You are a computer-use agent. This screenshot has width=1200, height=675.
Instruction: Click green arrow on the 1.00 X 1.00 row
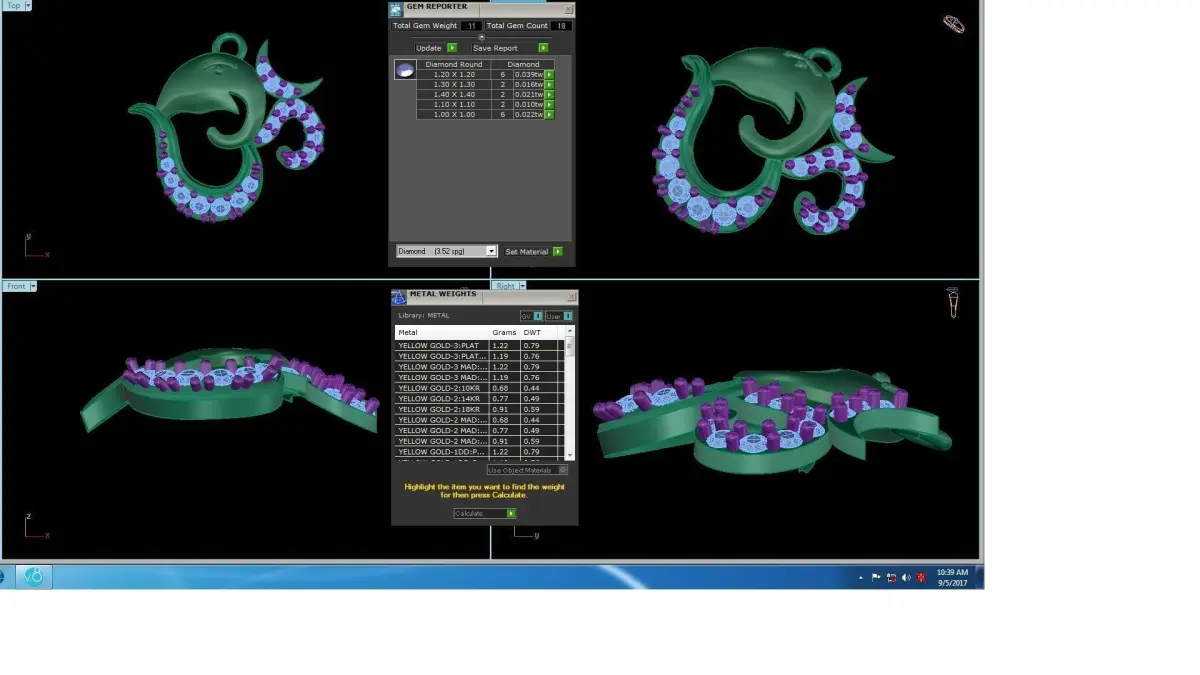tap(549, 114)
